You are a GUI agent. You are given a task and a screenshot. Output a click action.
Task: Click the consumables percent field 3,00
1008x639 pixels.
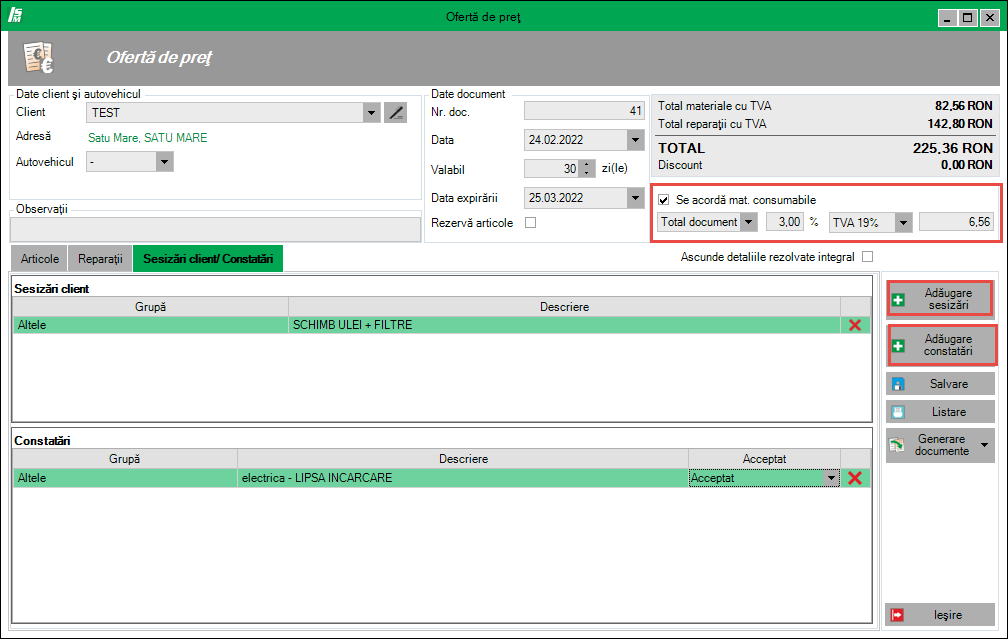point(785,222)
